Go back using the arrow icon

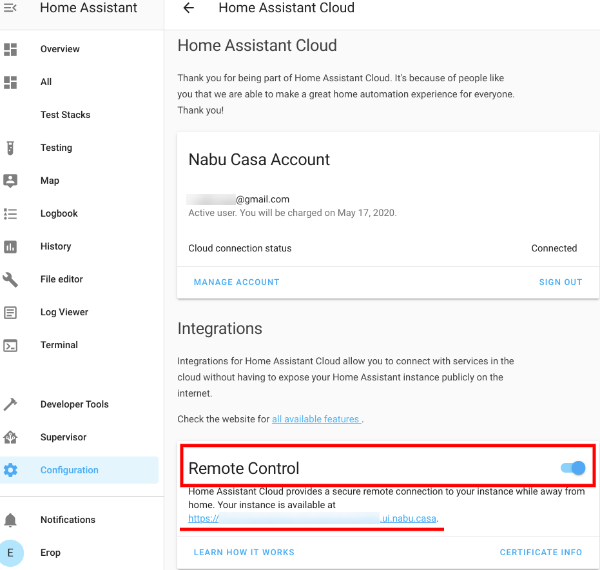tap(189, 9)
